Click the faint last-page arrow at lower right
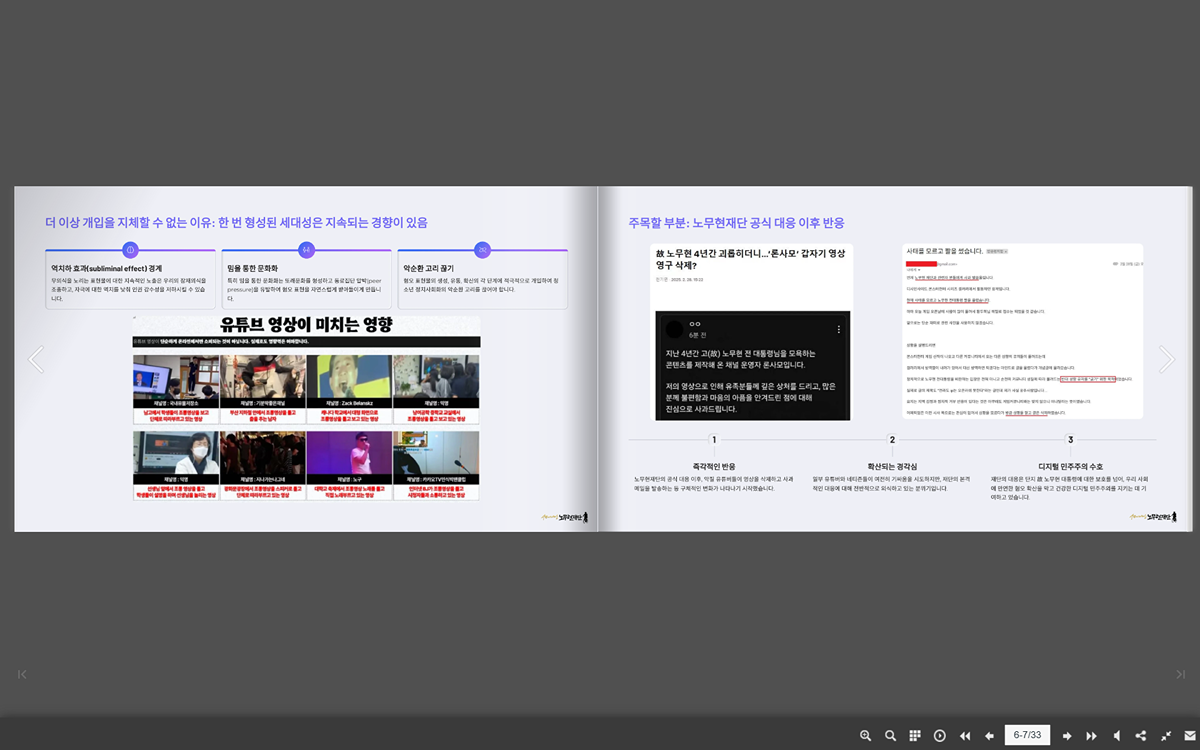1200x750 pixels. [1180, 674]
